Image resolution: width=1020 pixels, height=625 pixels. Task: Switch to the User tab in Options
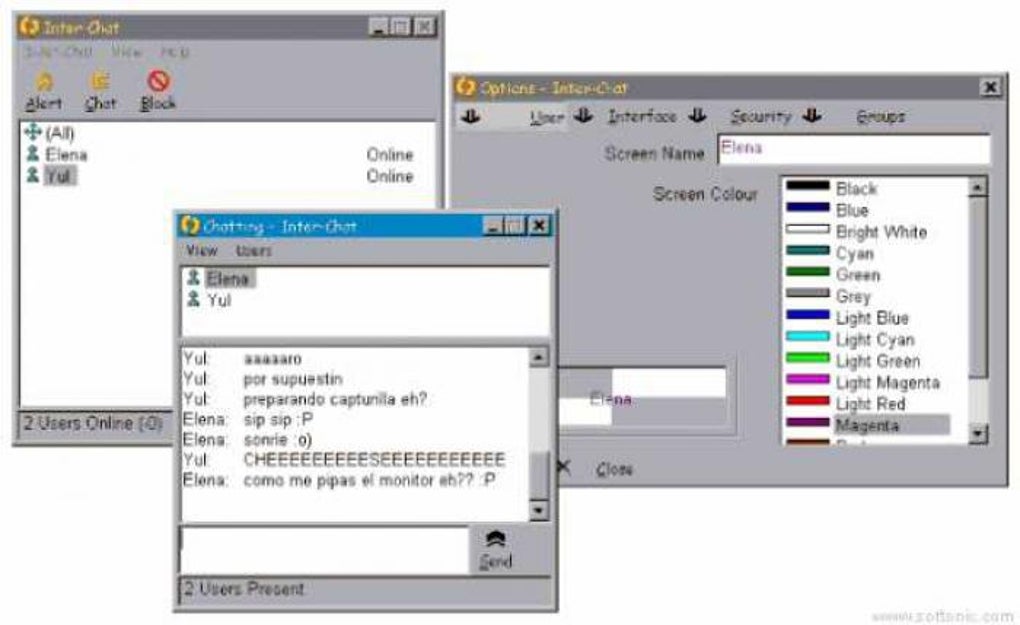point(546,117)
